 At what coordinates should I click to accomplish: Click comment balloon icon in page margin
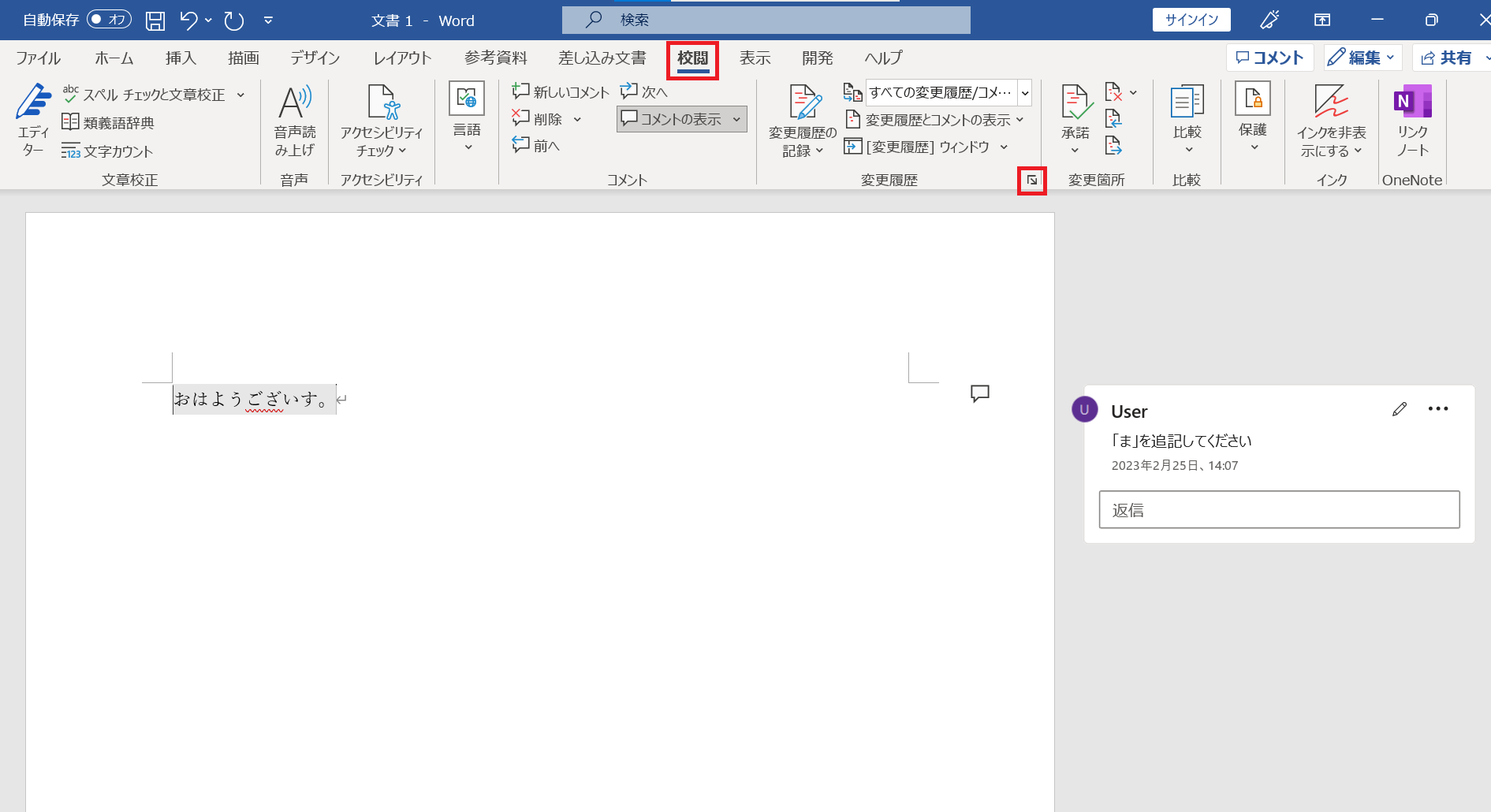pos(980,393)
